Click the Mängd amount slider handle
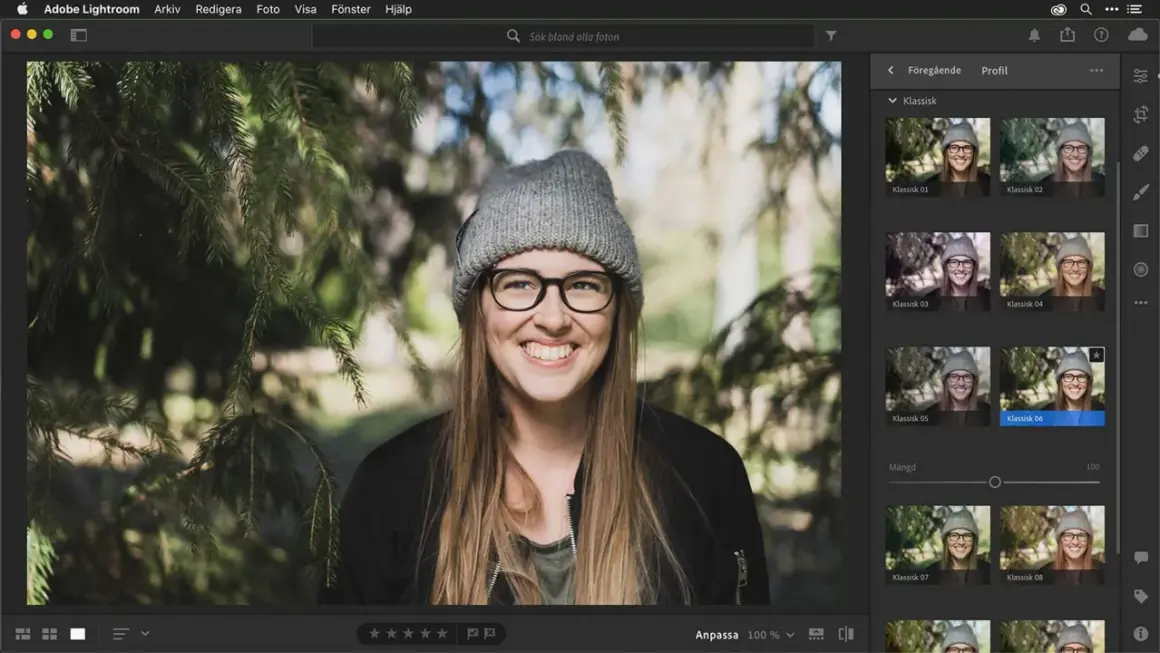Screen dimensions: 1160x653 tap(994, 482)
